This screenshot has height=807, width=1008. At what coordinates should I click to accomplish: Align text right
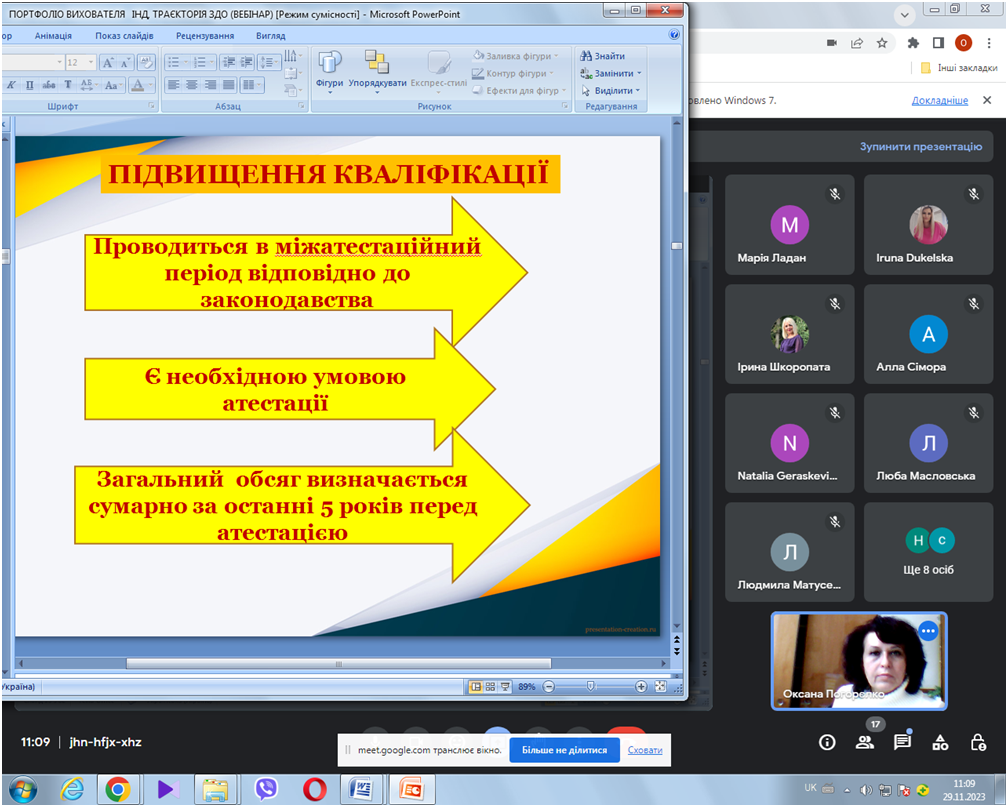(210, 85)
